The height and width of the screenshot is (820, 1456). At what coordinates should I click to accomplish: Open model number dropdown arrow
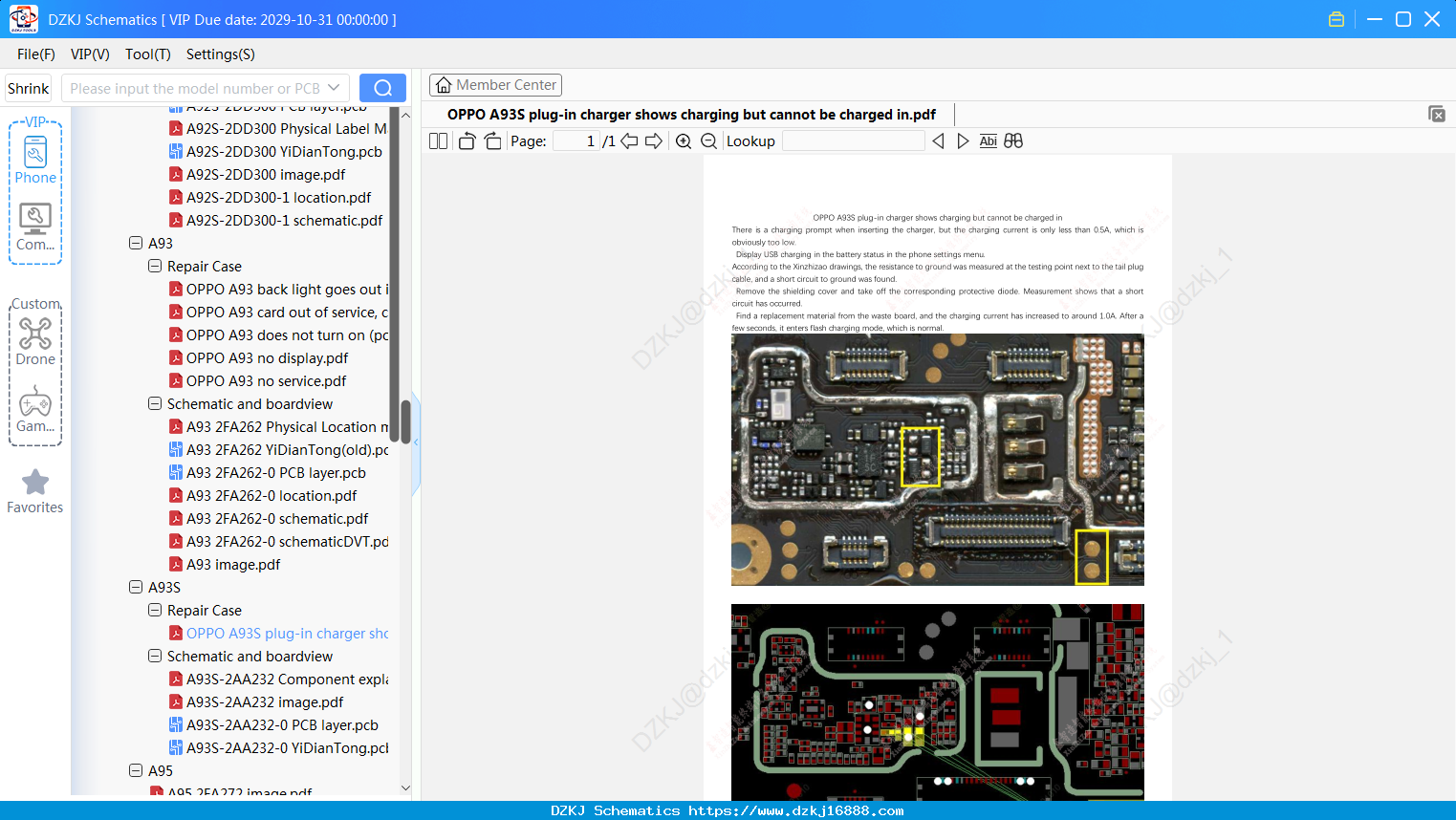[x=334, y=88]
